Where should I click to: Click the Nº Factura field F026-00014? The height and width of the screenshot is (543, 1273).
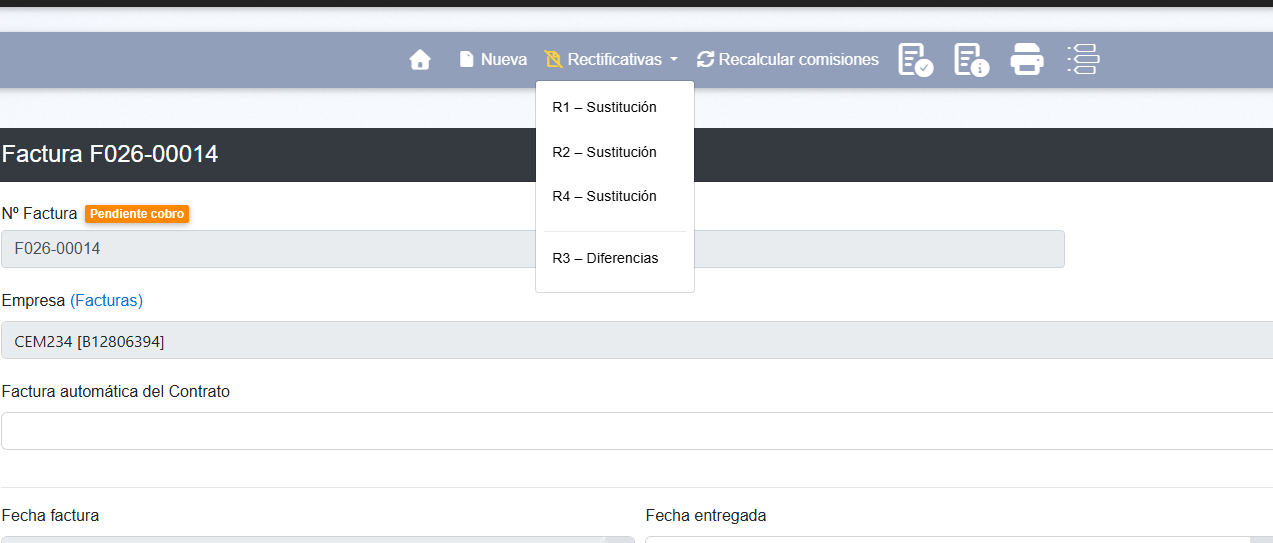(x=533, y=249)
